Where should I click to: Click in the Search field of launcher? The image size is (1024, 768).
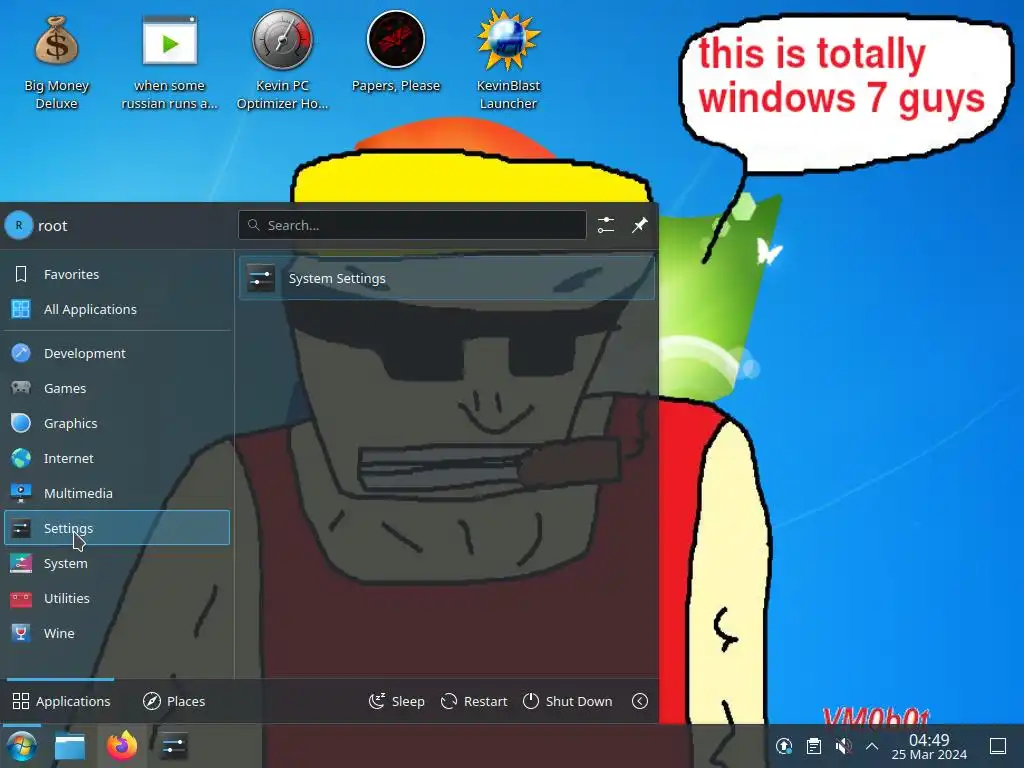point(412,225)
